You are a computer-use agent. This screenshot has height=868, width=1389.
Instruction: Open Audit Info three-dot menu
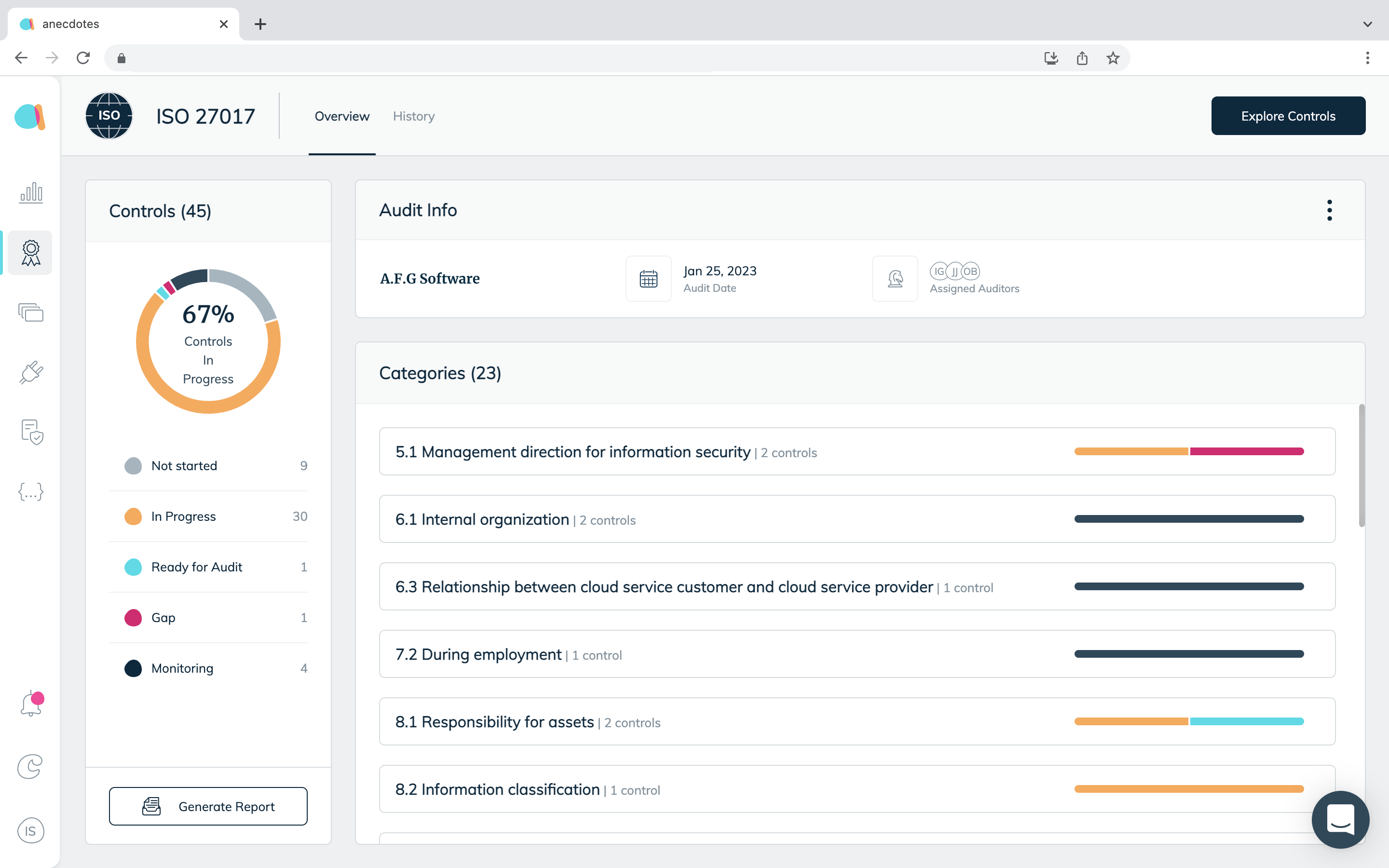click(x=1329, y=211)
